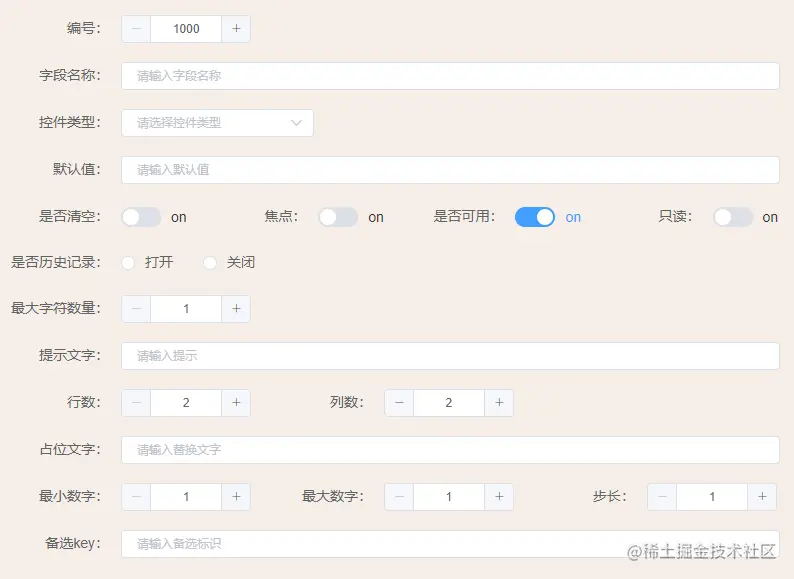Increase 步长 with plus button
This screenshot has height=579, width=794.
coord(762,496)
